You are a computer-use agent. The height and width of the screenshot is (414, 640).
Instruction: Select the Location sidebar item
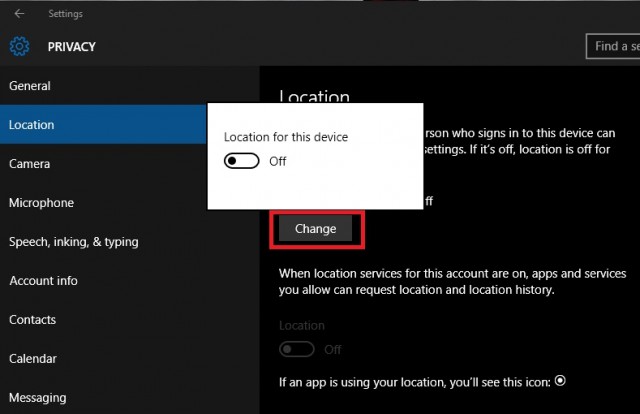coord(32,125)
